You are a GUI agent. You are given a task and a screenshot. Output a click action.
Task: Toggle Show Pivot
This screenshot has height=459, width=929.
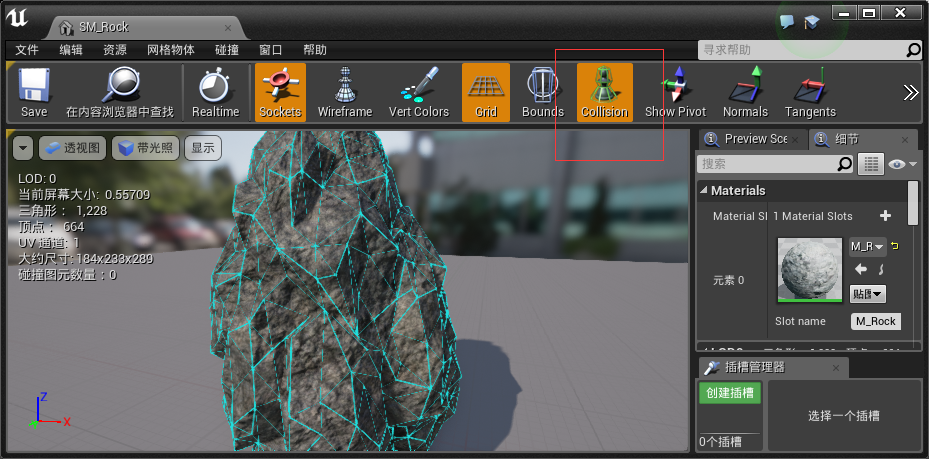point(675,93)
